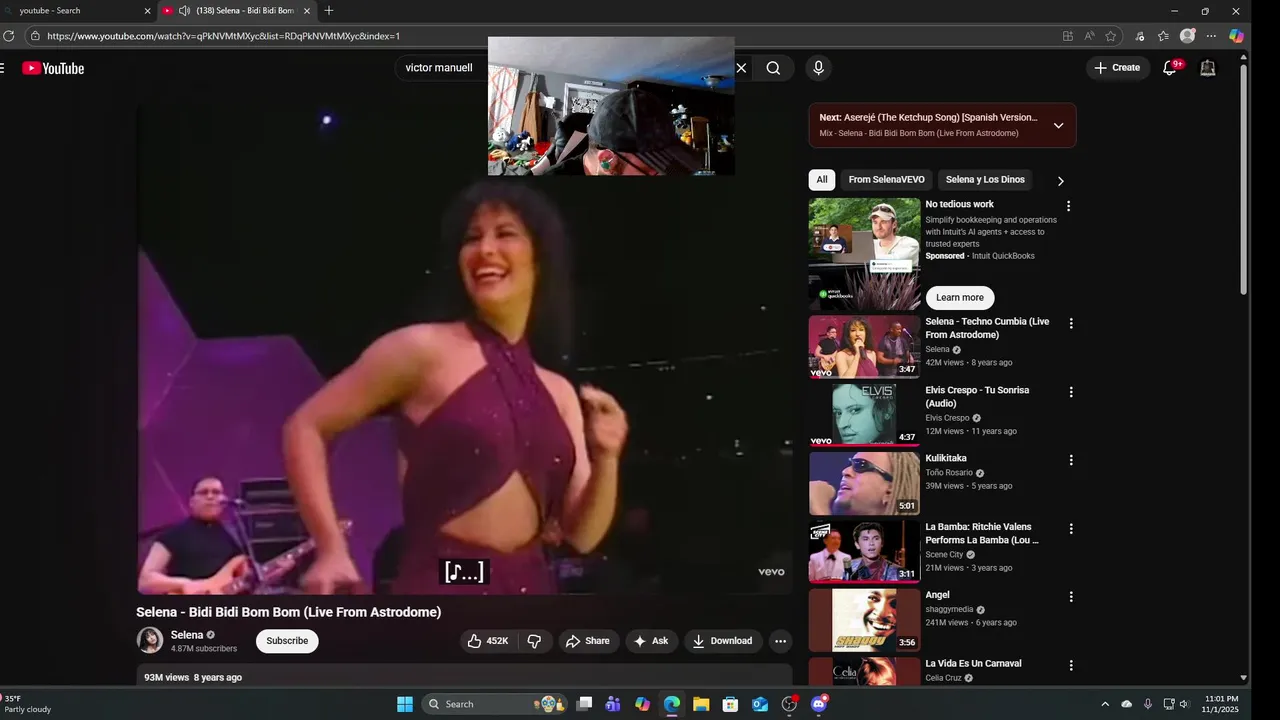
Task: Open Angel by shaggymedia title
Action: coord(937,595)
